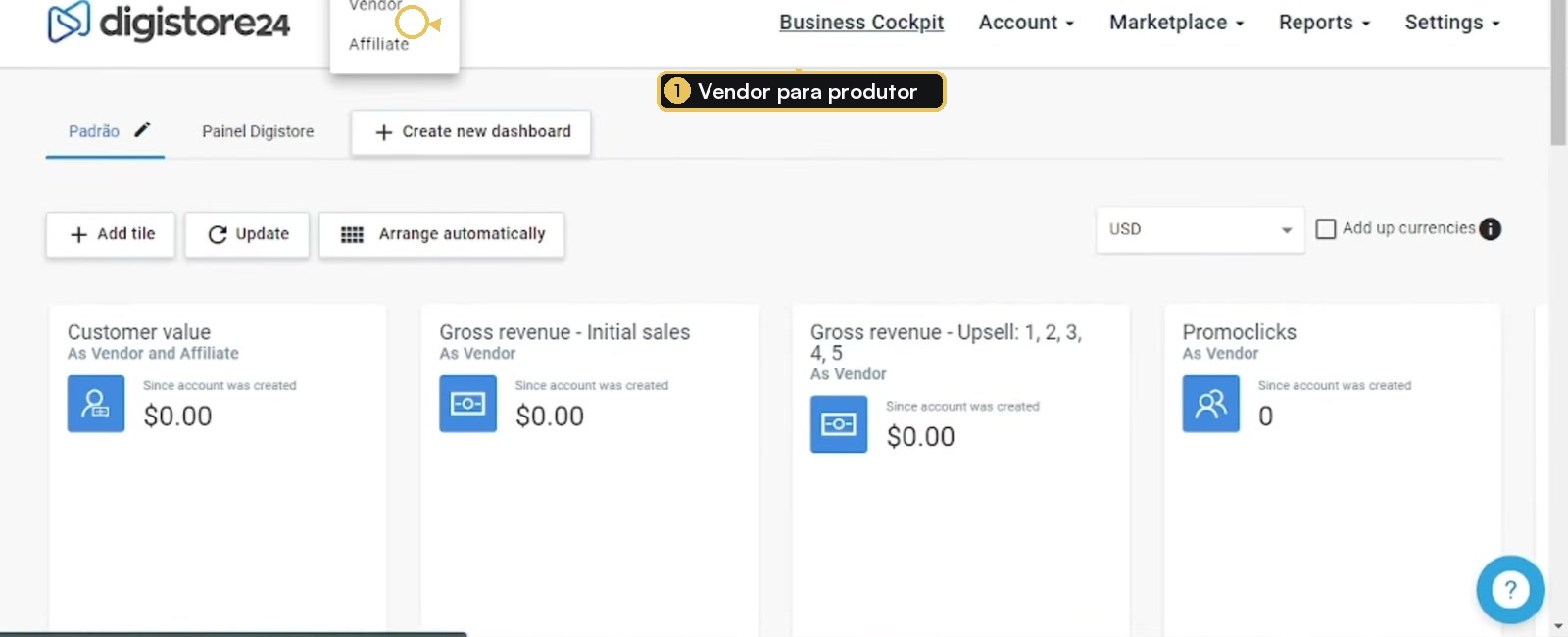Click the page vertical scrollbar thumb
The image size is (1568, 637).
pyautogui.click(x=1558, y=73)
